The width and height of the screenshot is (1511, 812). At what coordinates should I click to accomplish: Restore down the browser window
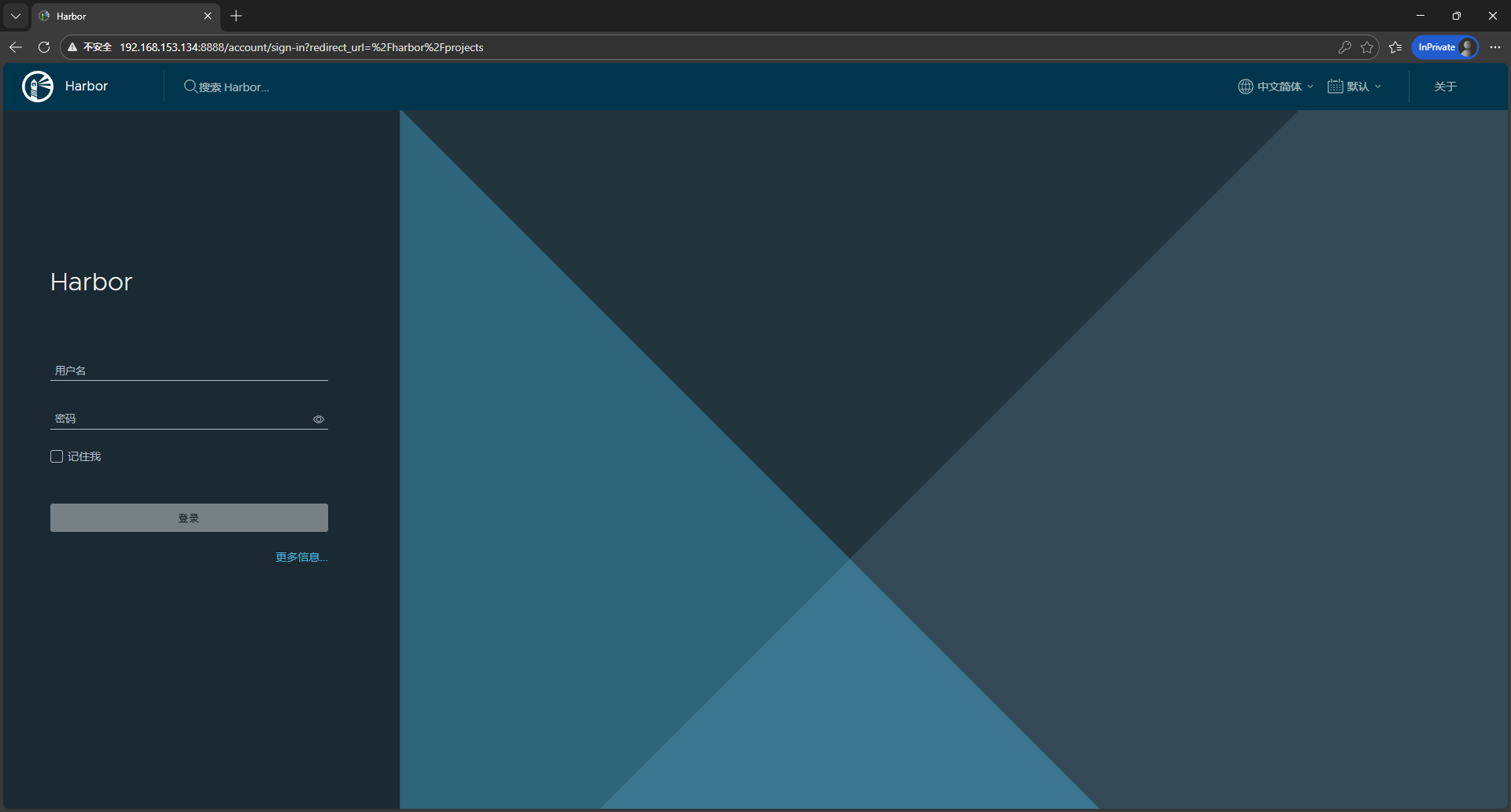tap(1457, 16)
